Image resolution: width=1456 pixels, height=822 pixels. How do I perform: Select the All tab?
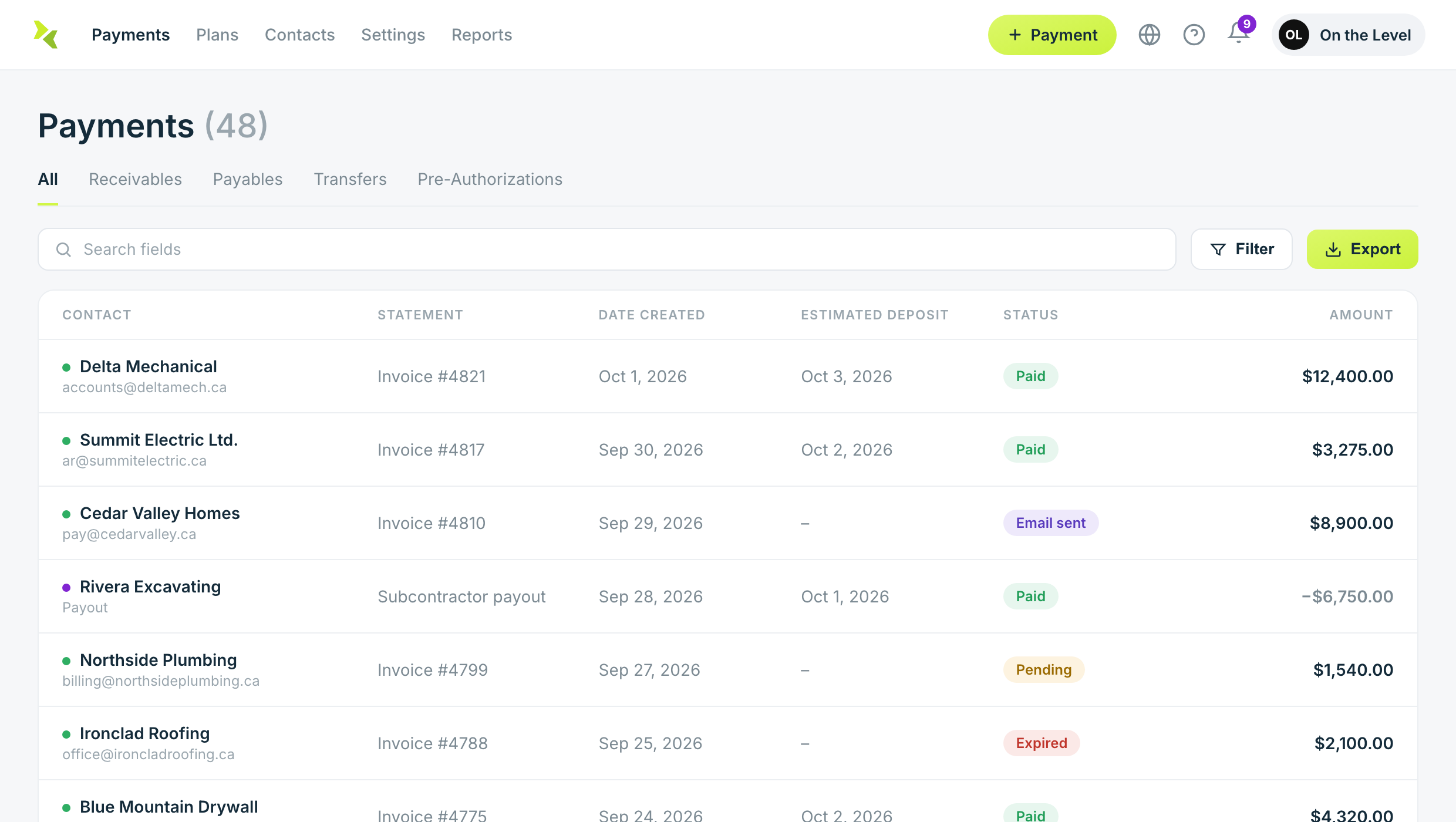pyautogui.click(x=48, y=179)
